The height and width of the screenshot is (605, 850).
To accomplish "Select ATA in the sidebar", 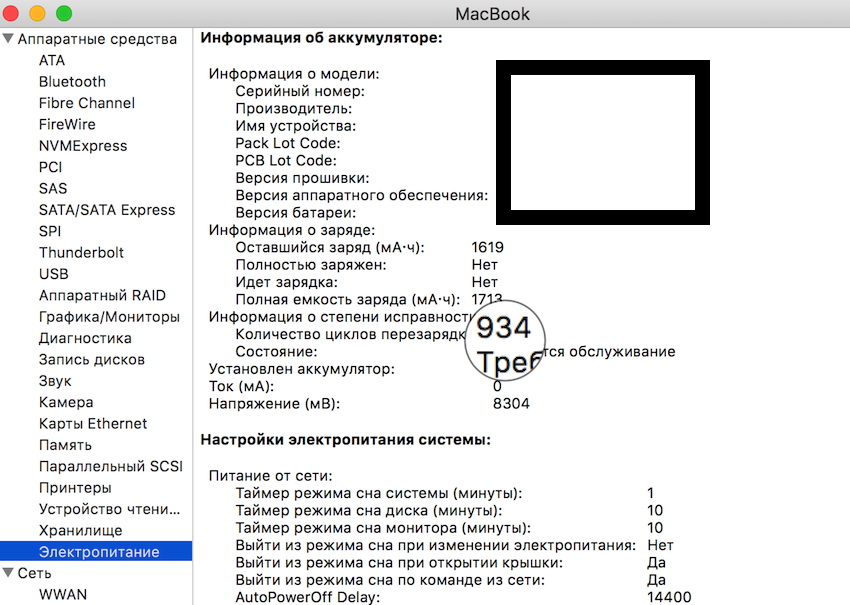I will [x=52, y=60].
